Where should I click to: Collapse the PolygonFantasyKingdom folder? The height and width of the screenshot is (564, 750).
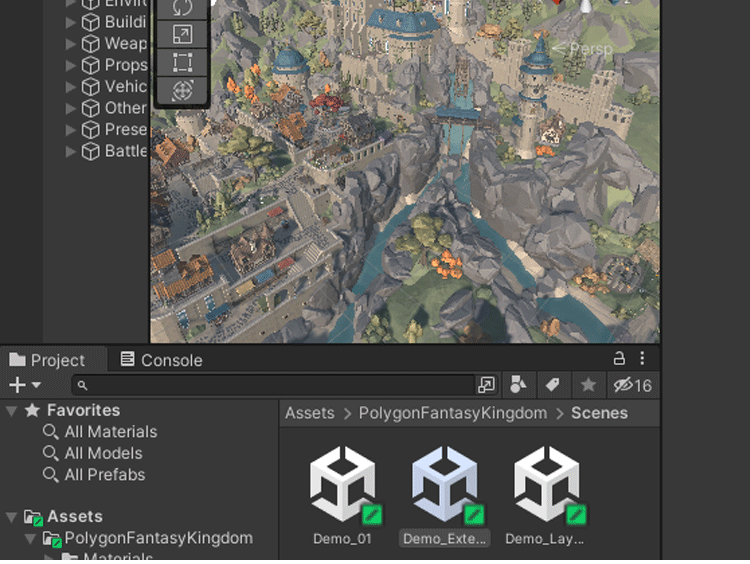click(30, 539)
